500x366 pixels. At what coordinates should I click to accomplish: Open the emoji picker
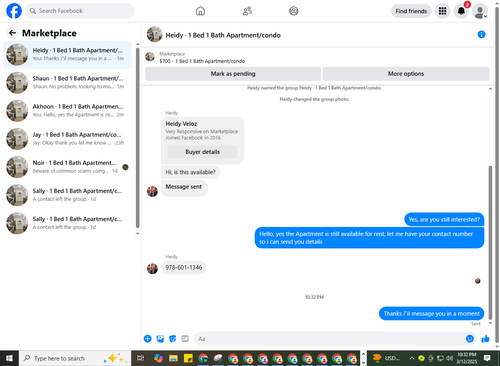coord(469,339)
